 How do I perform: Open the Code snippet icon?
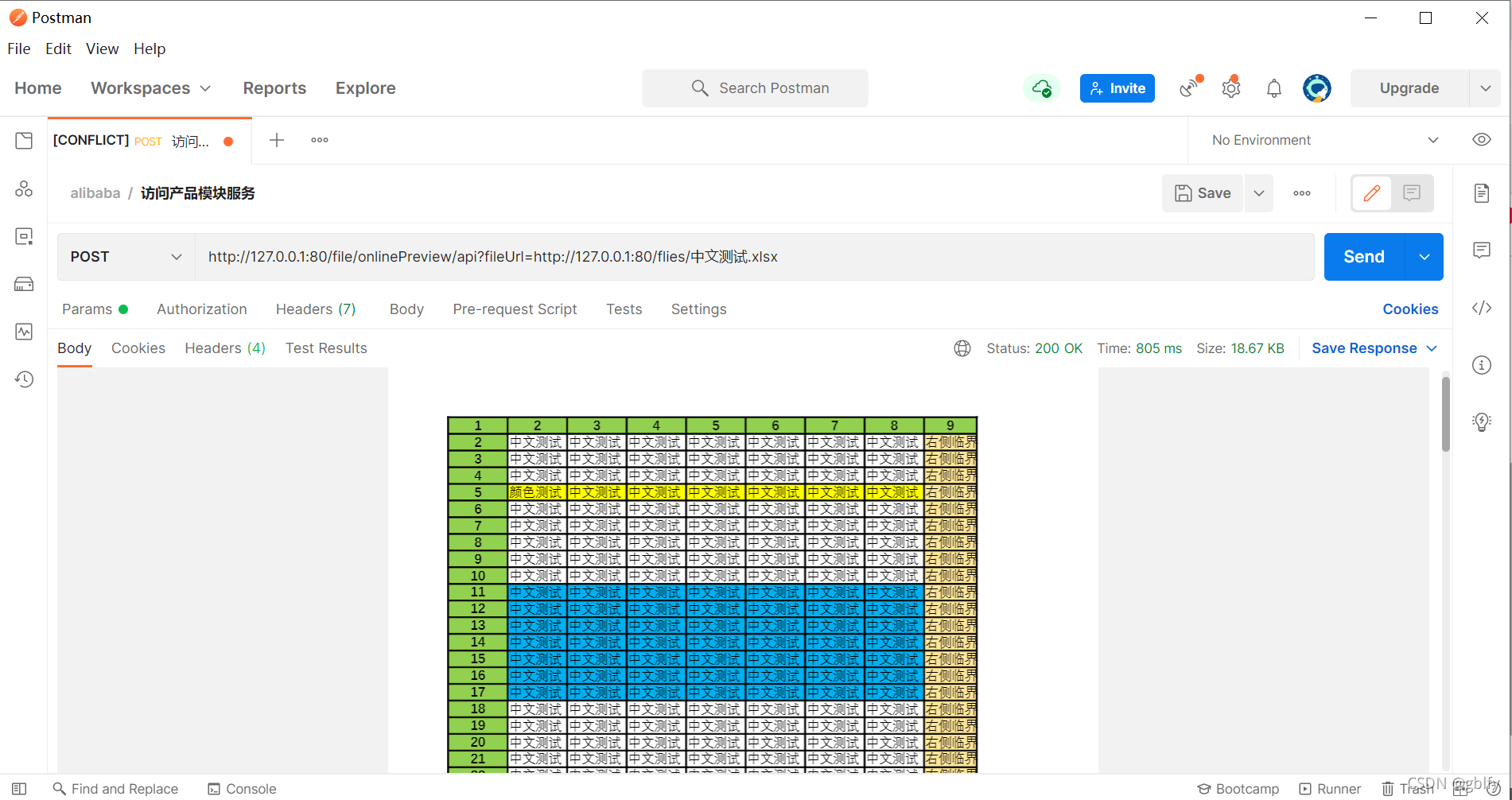pyautogui.click(x=1481, y=308)
